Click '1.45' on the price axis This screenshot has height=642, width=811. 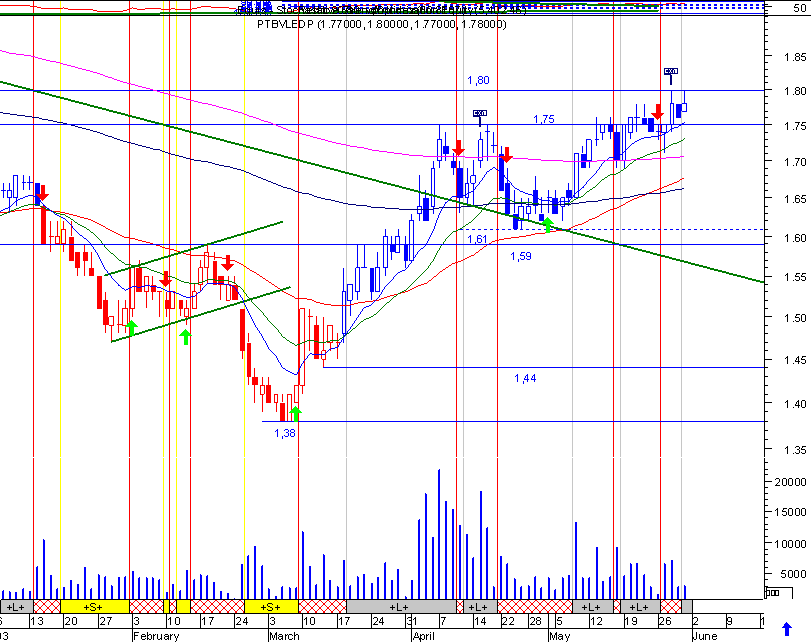794,360
